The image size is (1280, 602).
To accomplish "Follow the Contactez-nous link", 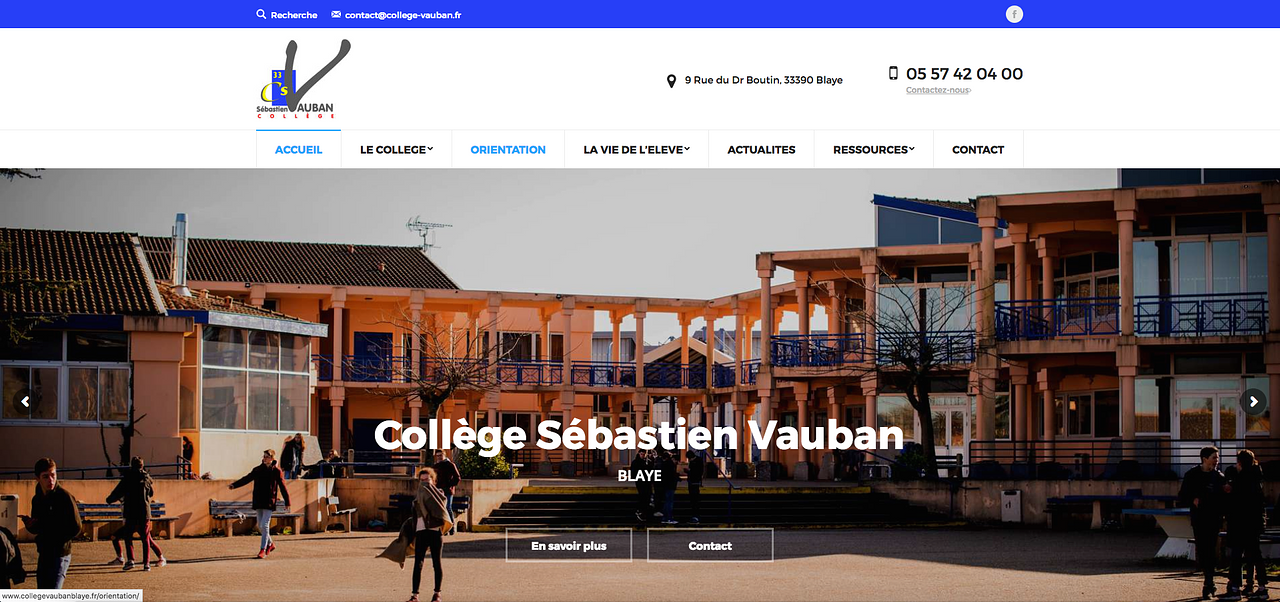I will point(938,91).
